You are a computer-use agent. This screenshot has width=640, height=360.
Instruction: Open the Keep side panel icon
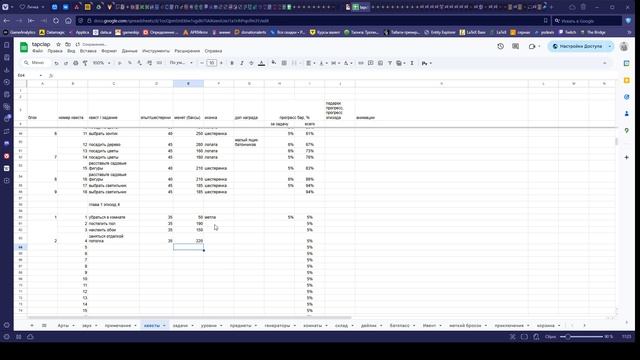[x=627, y=80]
